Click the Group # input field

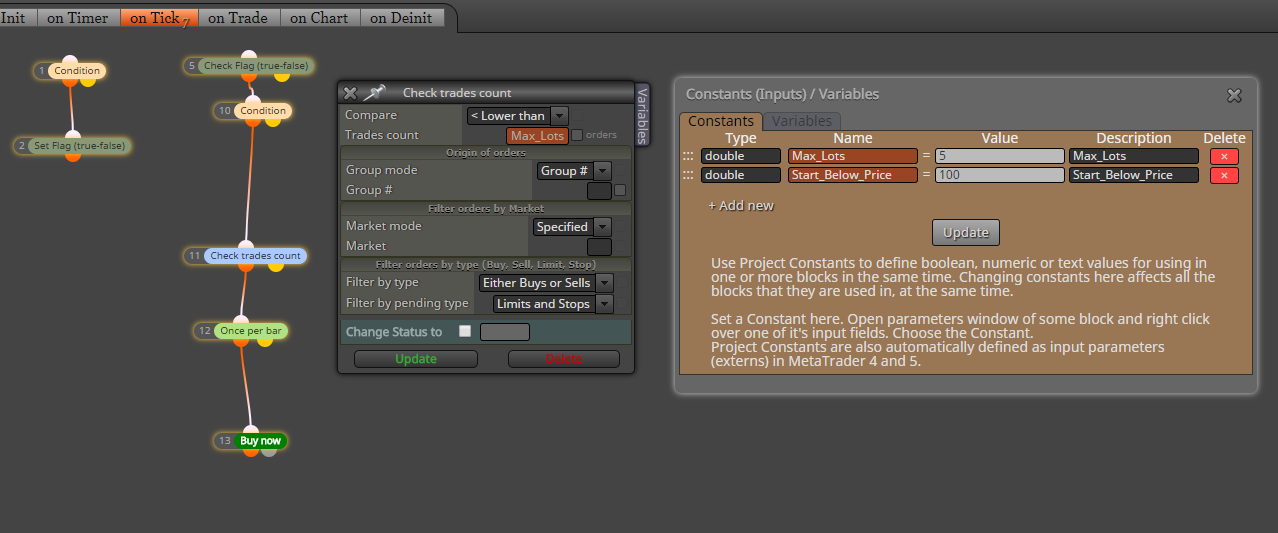[x=599, y=190]
